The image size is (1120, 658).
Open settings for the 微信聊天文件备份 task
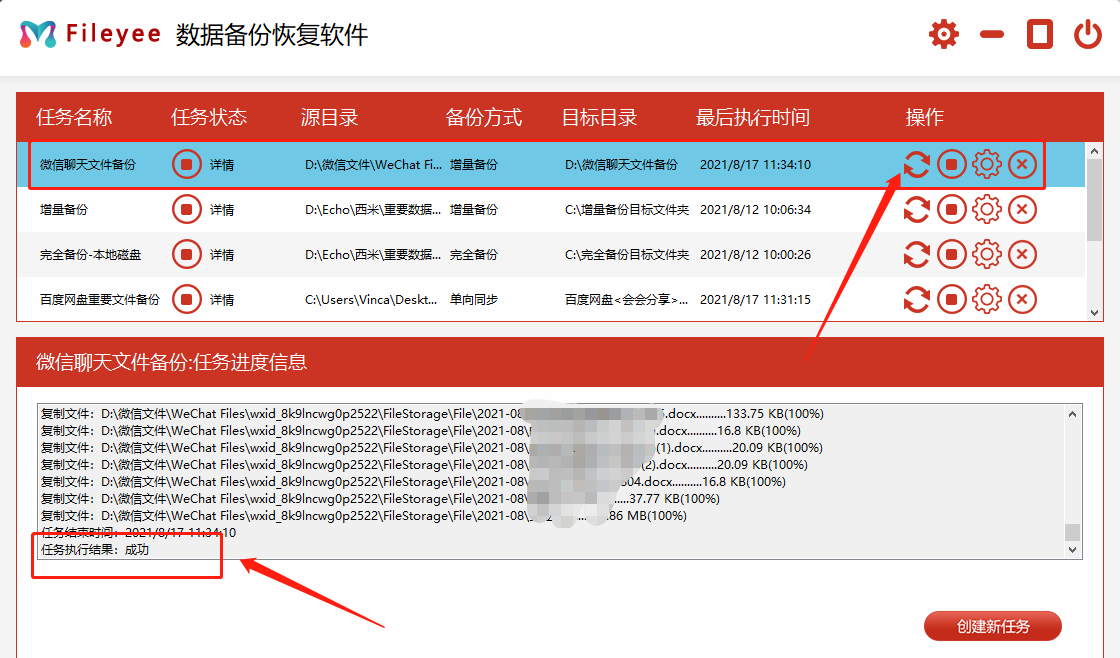[986, 164]
